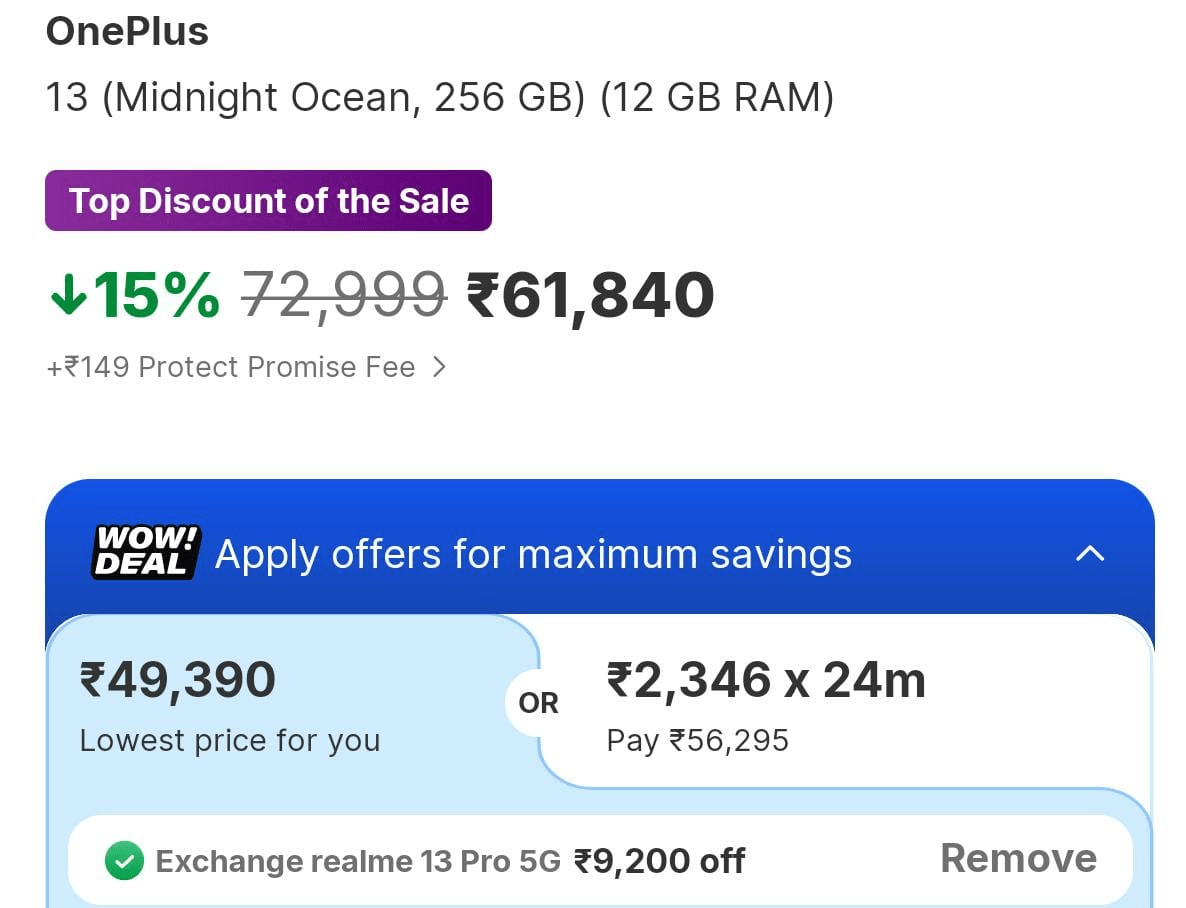Click the Top Discount of the Sale banner
The image size is (1186, 908).
click(268, 200)
